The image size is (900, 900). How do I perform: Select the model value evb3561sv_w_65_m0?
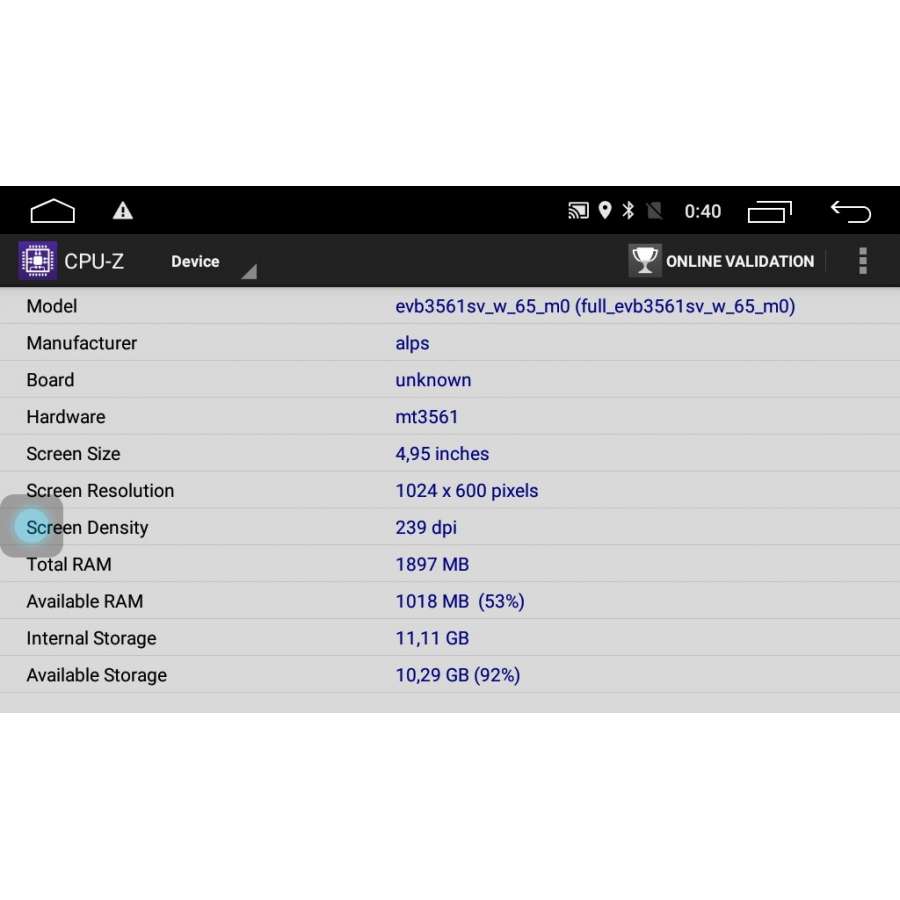pos(595,306)
